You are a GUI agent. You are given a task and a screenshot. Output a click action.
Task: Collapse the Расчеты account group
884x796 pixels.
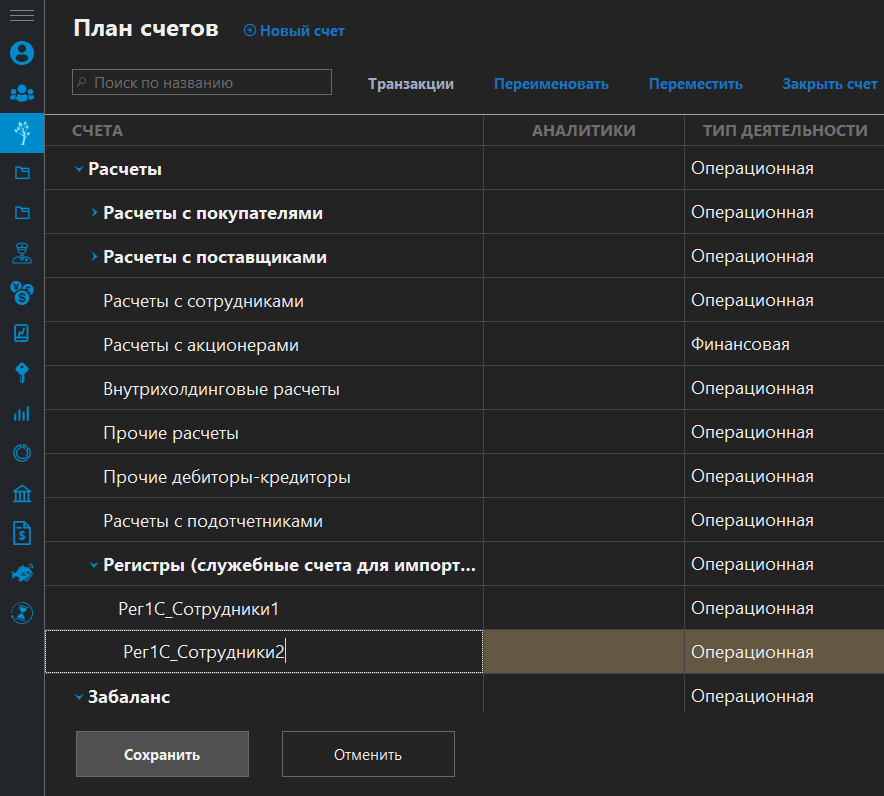[79, 169]
